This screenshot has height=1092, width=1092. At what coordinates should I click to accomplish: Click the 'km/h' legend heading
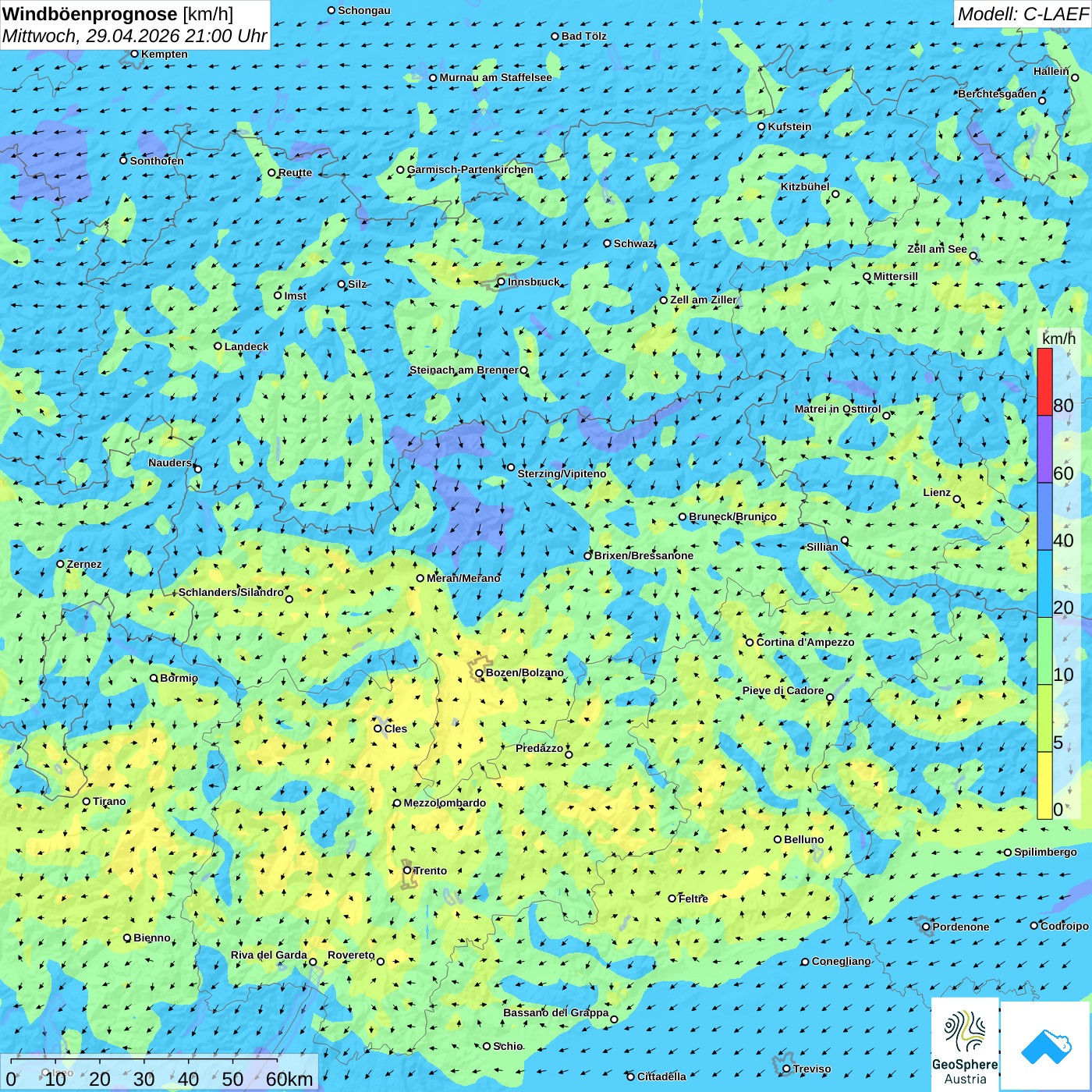click(1058, 339)
